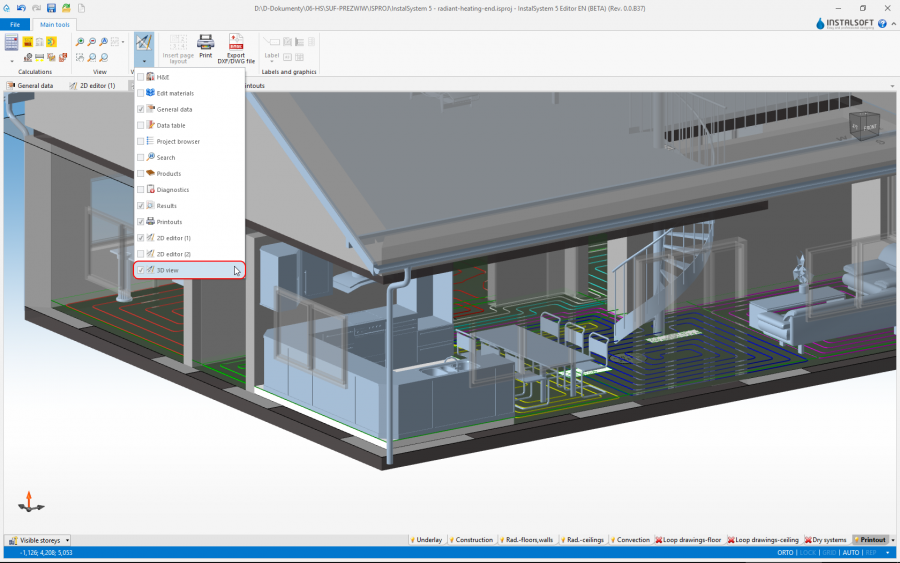Toggle Underlay layer visibility
The image size is (900, 563).
[x=426, y=540]
